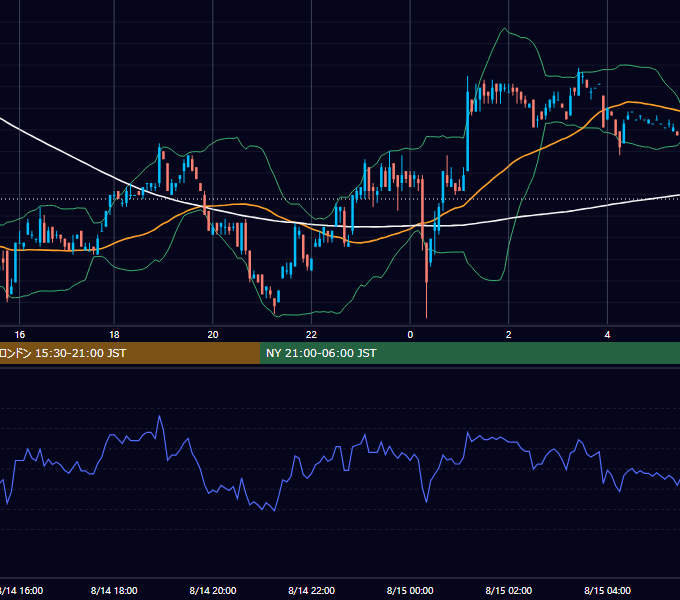Screen dimensions: 680x600
Task: Click the 8/14 20:00 time label
Action: point(212,590)
